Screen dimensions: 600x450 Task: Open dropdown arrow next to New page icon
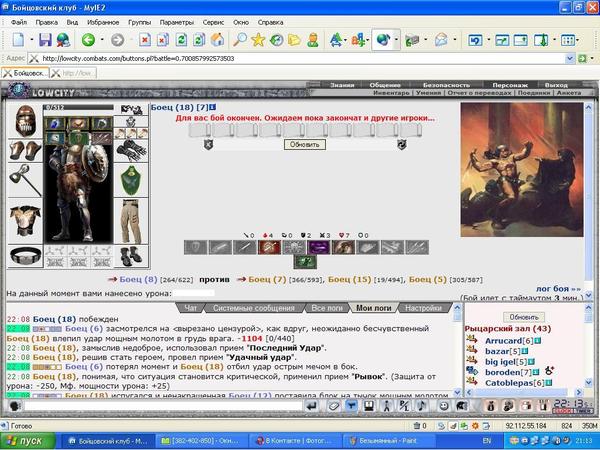(x=32, y=40)
